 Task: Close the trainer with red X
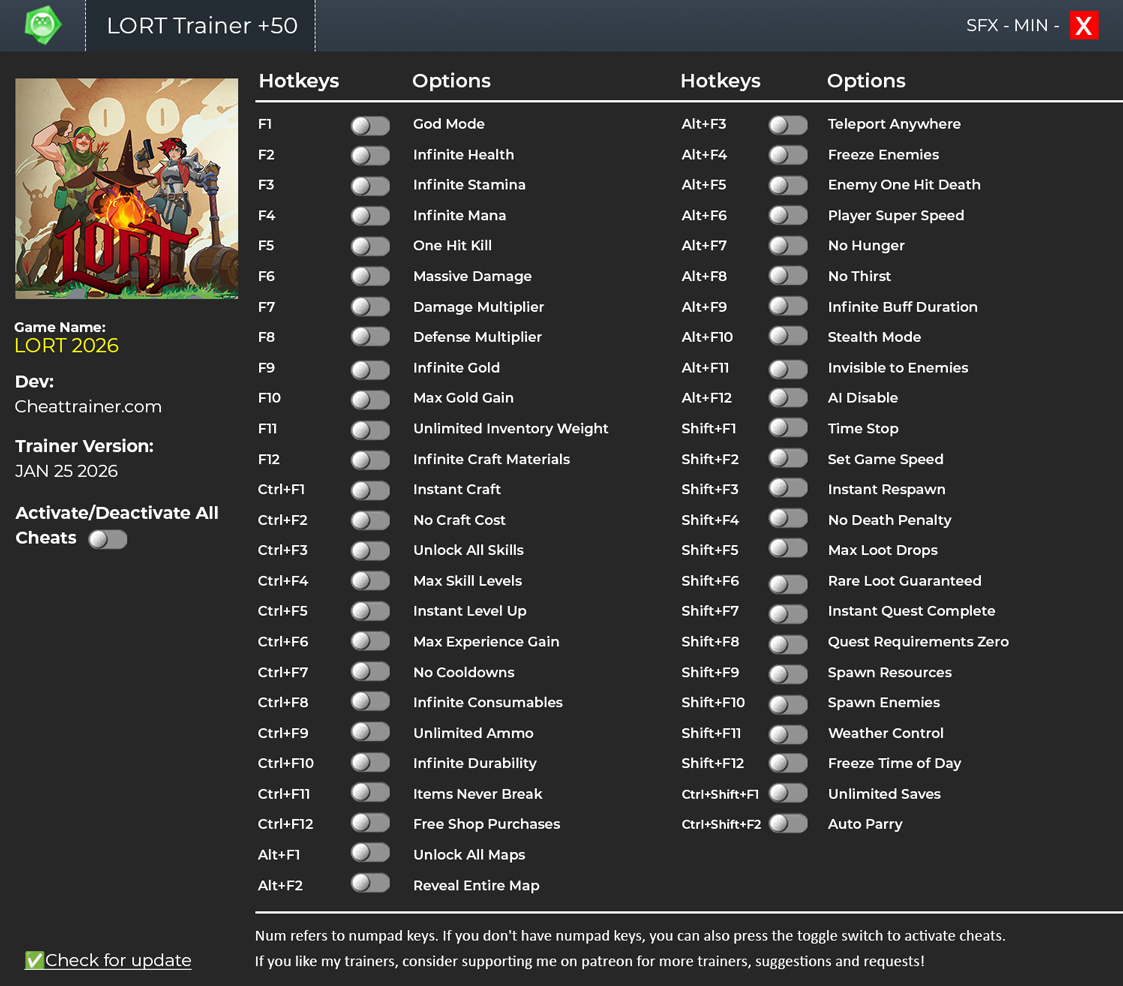point(1083,26)
